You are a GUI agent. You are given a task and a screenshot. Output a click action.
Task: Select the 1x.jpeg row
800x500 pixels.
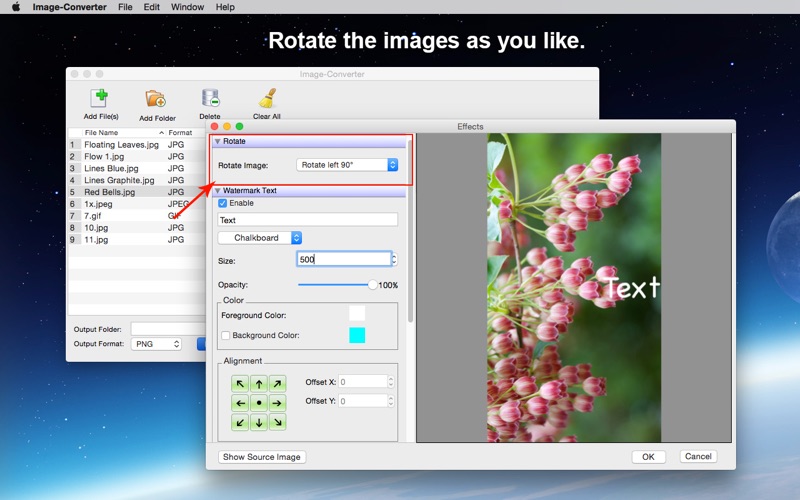(x=137, y=204)
